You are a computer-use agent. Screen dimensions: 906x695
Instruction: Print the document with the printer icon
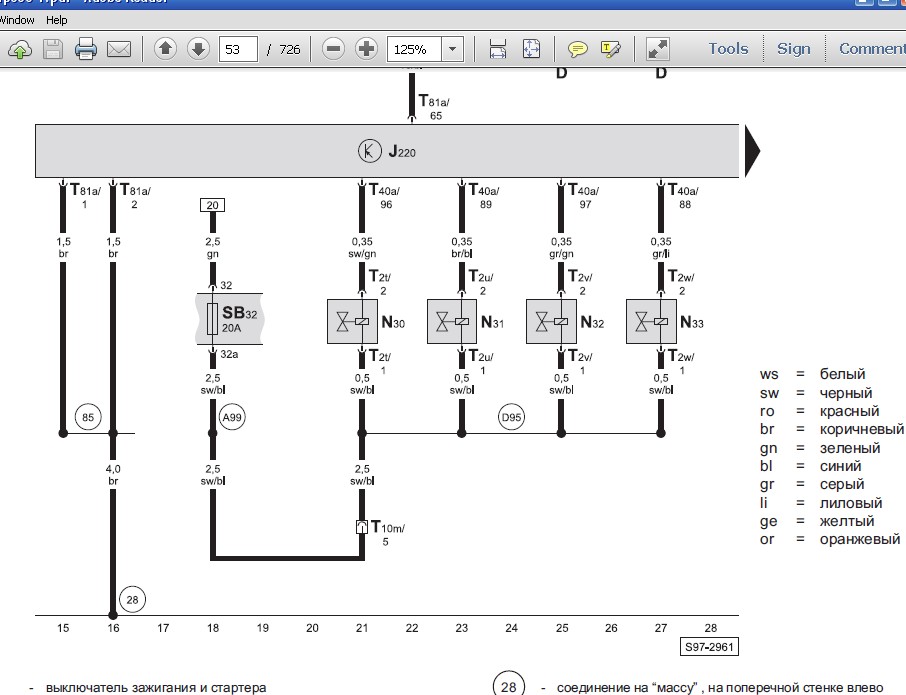click(86, 49)
